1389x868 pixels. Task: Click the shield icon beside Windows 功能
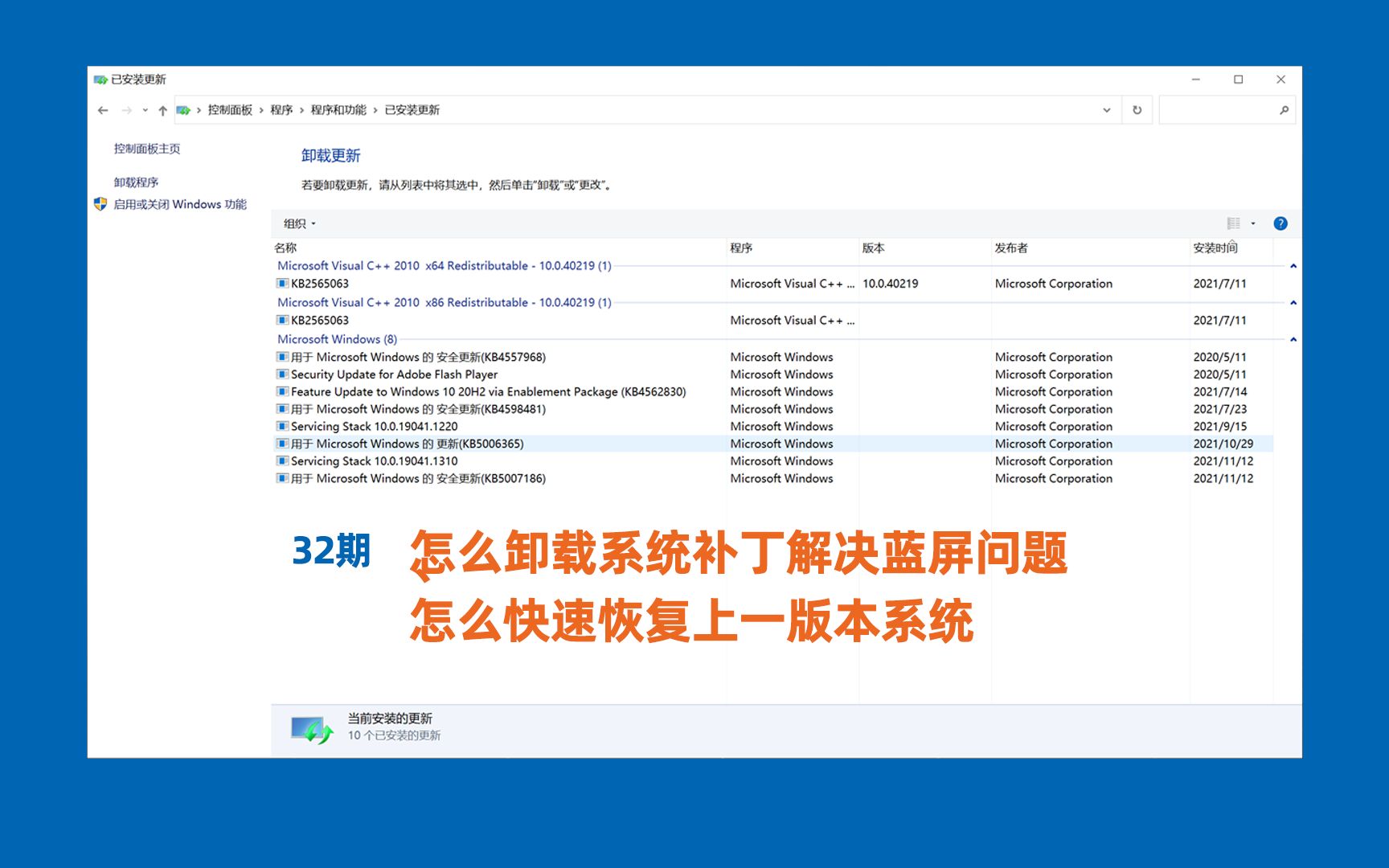point(100,204)
